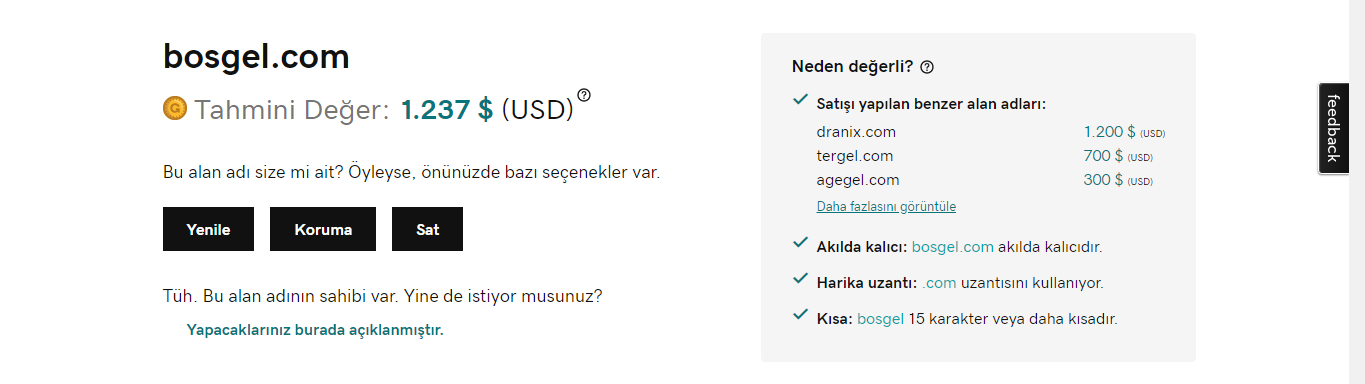Viewport: 1365px width, 384px height.
Task: Select the tergel.com comparable domain
Action: pyautogui.click(x=855, y=156)
